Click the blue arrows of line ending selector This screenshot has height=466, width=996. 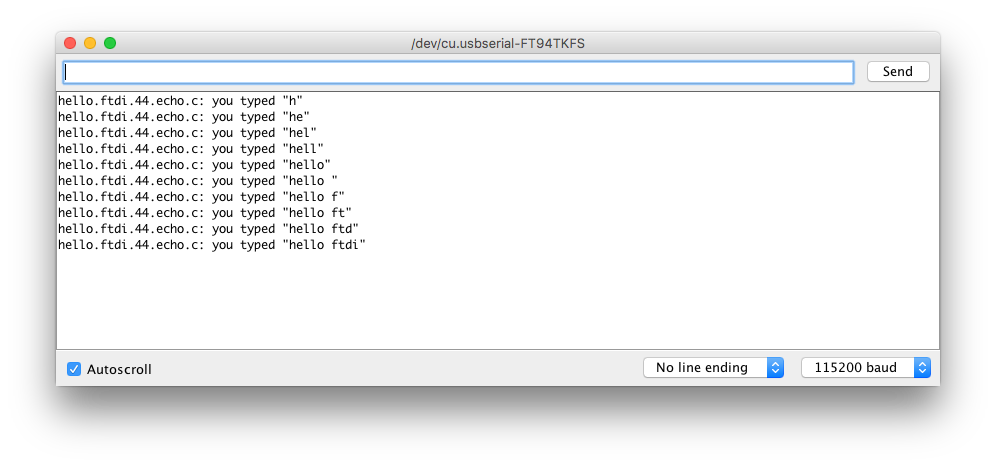coord(775,368)
